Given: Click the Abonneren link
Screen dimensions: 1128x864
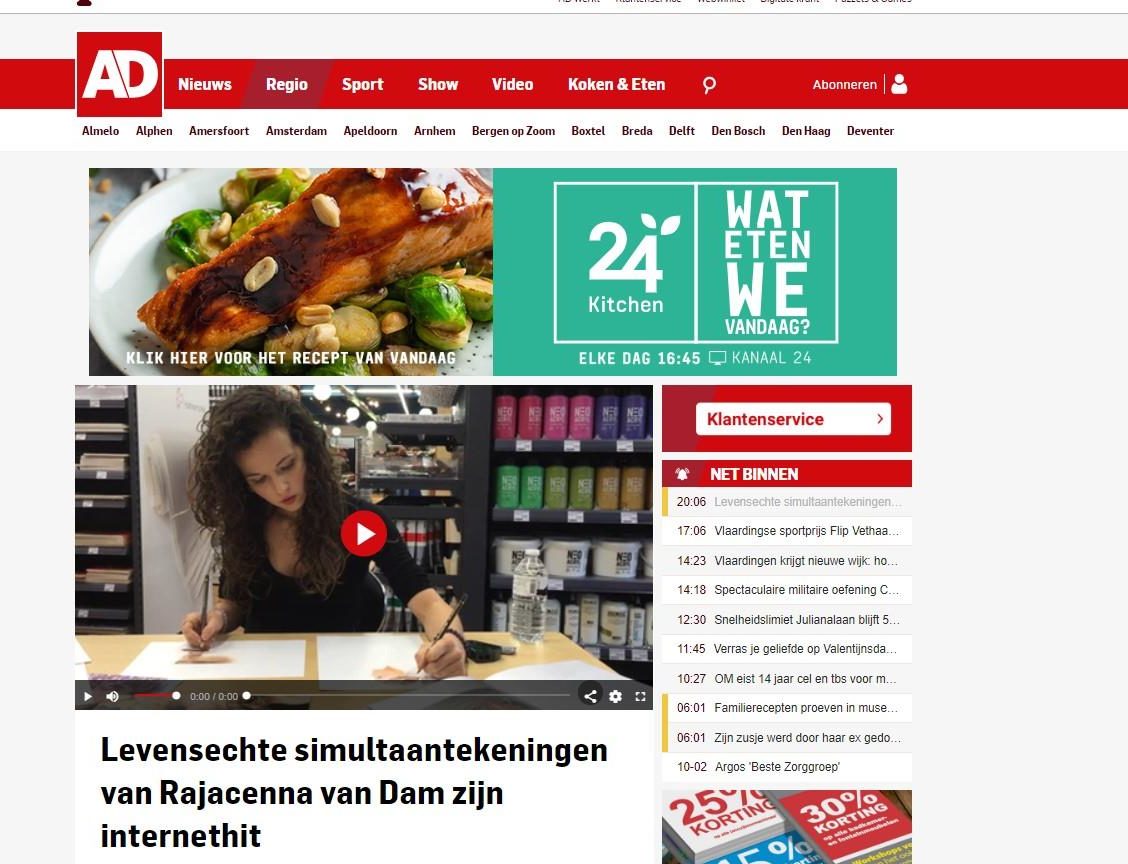Looking at the screenshot, I should point(845,84).
